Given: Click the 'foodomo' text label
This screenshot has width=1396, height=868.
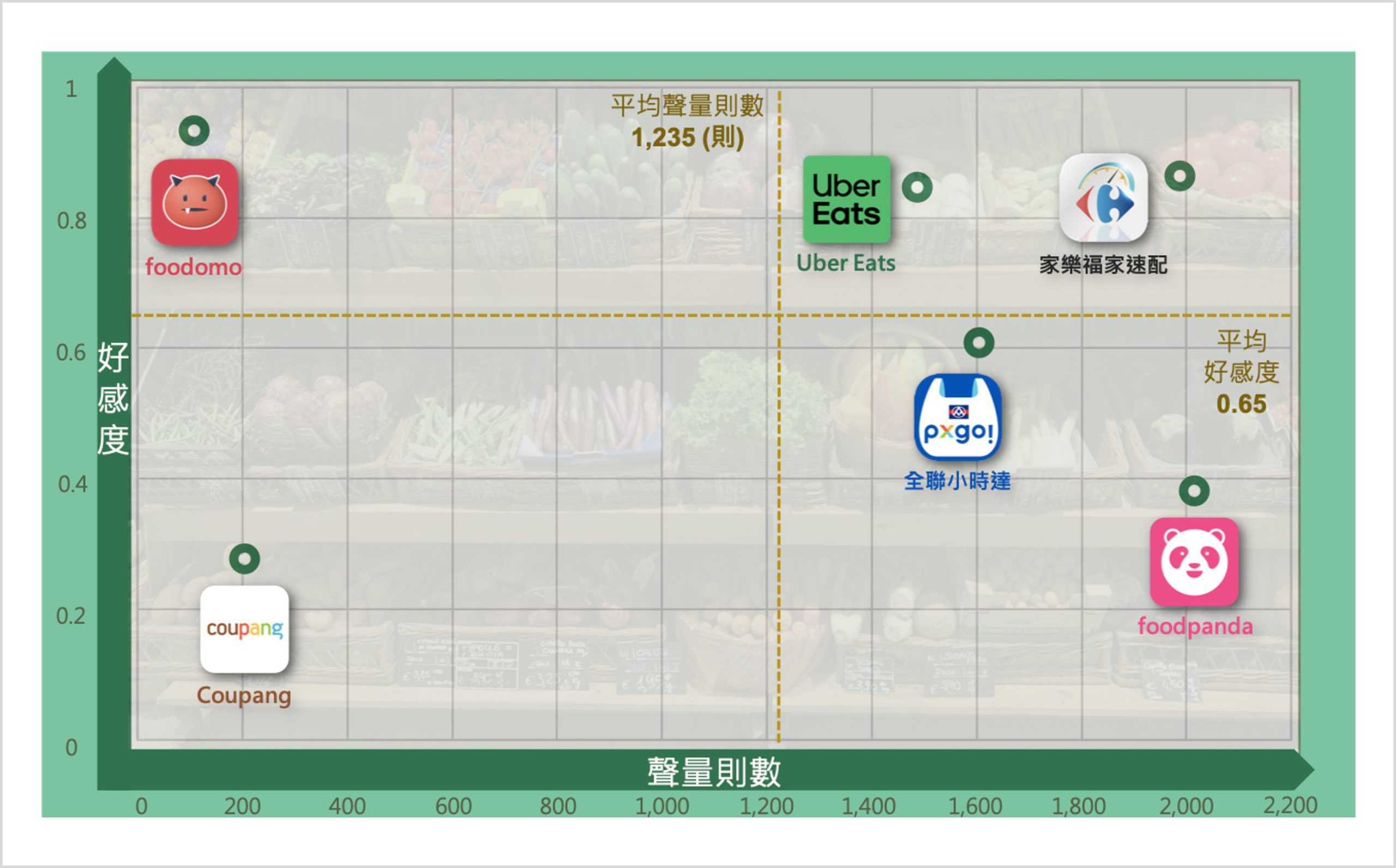Looking at the screenshot, I should click(194, 267).
